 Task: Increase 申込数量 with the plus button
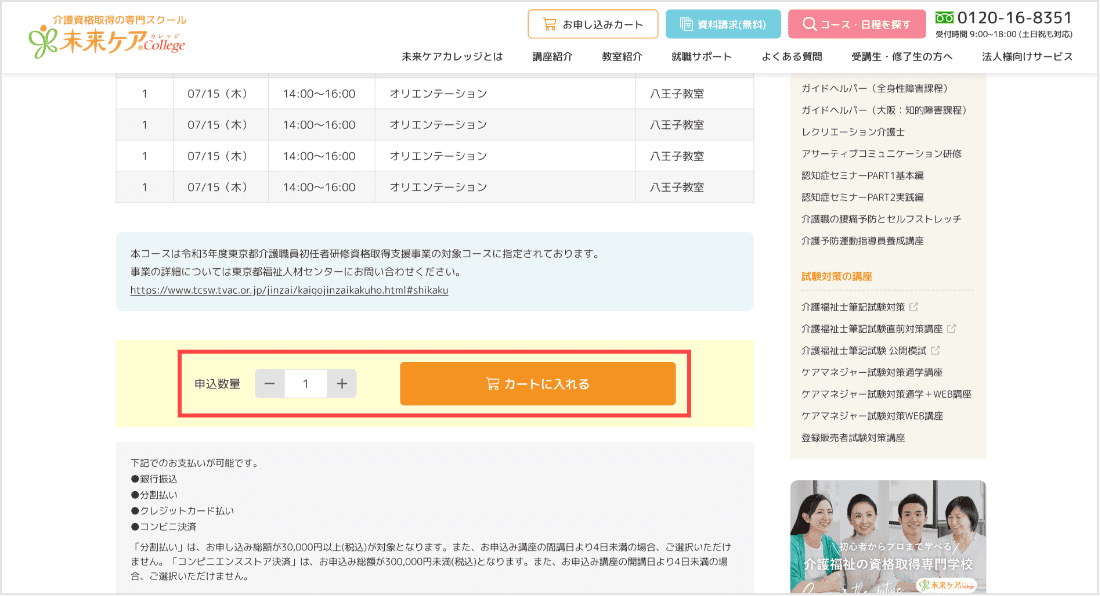(341, 382)
